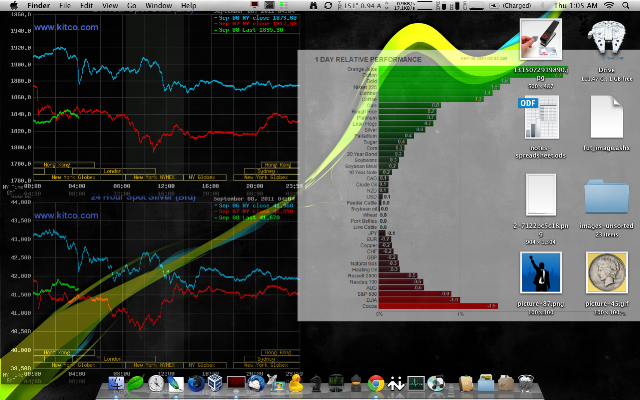This screenshot has height=400, width=640.
Task: Open the brown Applications stack in Dock
Action: (466, 384)
